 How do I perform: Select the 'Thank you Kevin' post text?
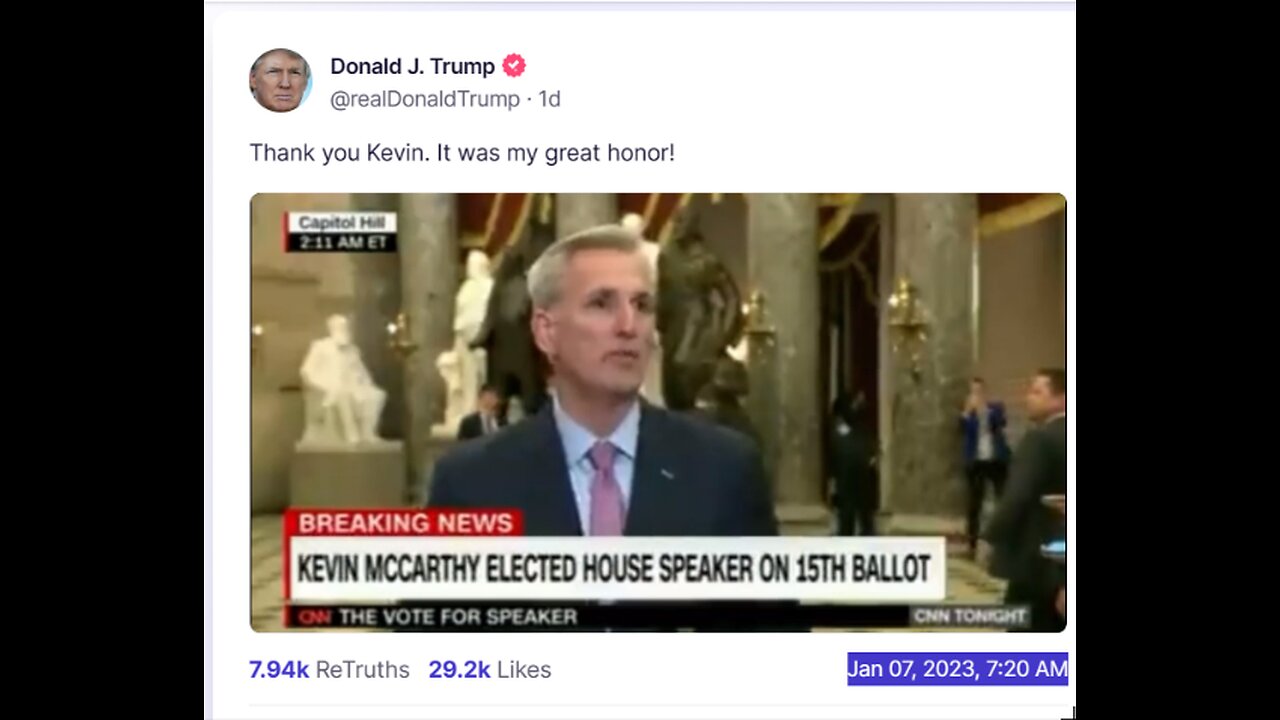[462, 153]
